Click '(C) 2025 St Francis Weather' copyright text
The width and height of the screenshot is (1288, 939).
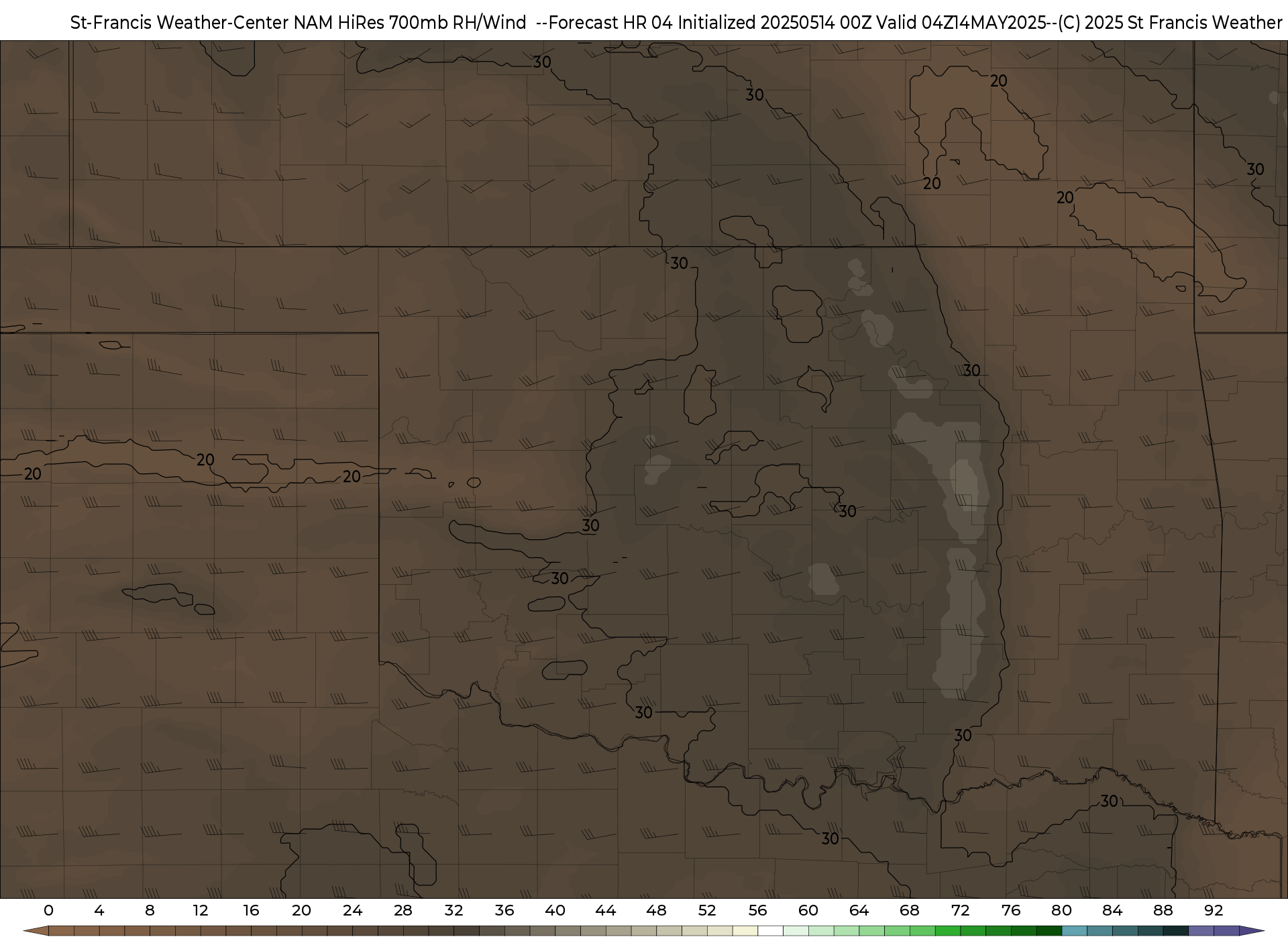1171,23
